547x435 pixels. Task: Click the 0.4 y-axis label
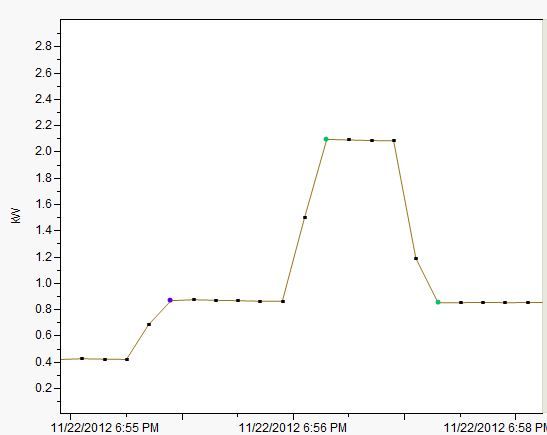click(x=43, y=362)
